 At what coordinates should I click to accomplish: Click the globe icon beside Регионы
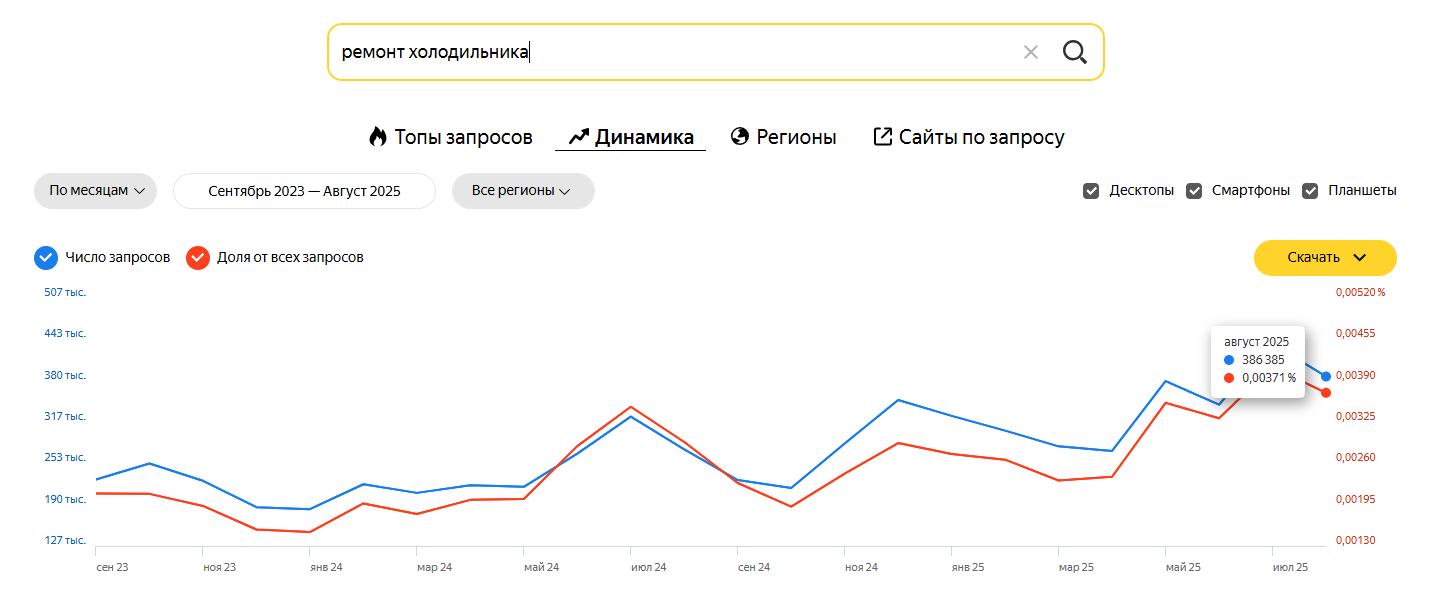coord(740,137)
